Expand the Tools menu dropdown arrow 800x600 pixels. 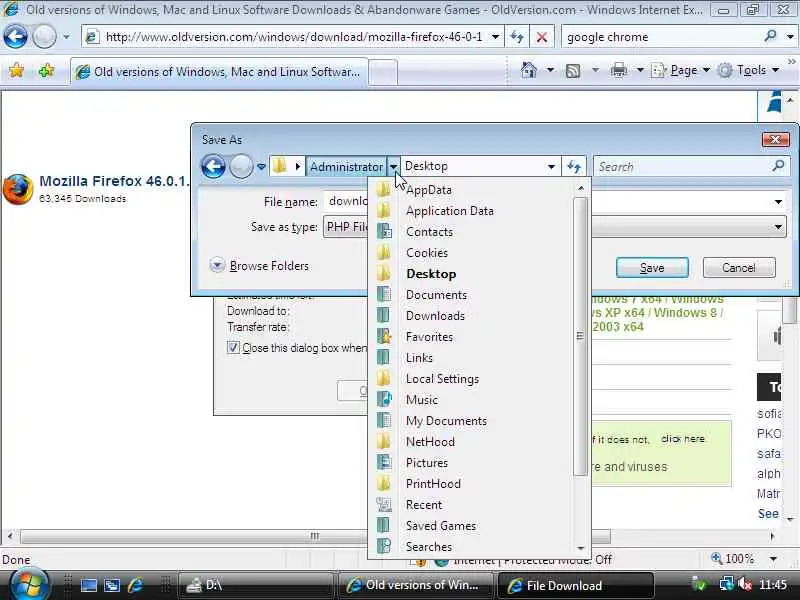[776, 70]
